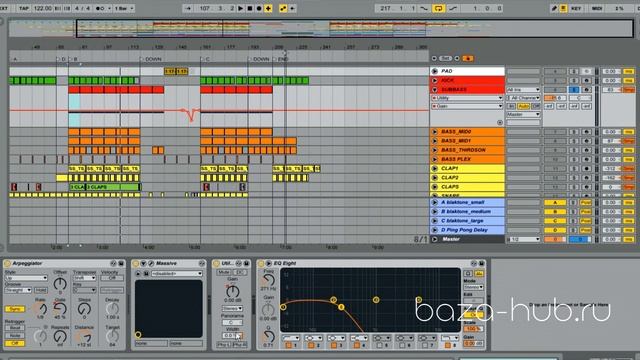Screen dimensions: 640x360
Task: Start playback with the Play button
Action: tap(240, 8)
